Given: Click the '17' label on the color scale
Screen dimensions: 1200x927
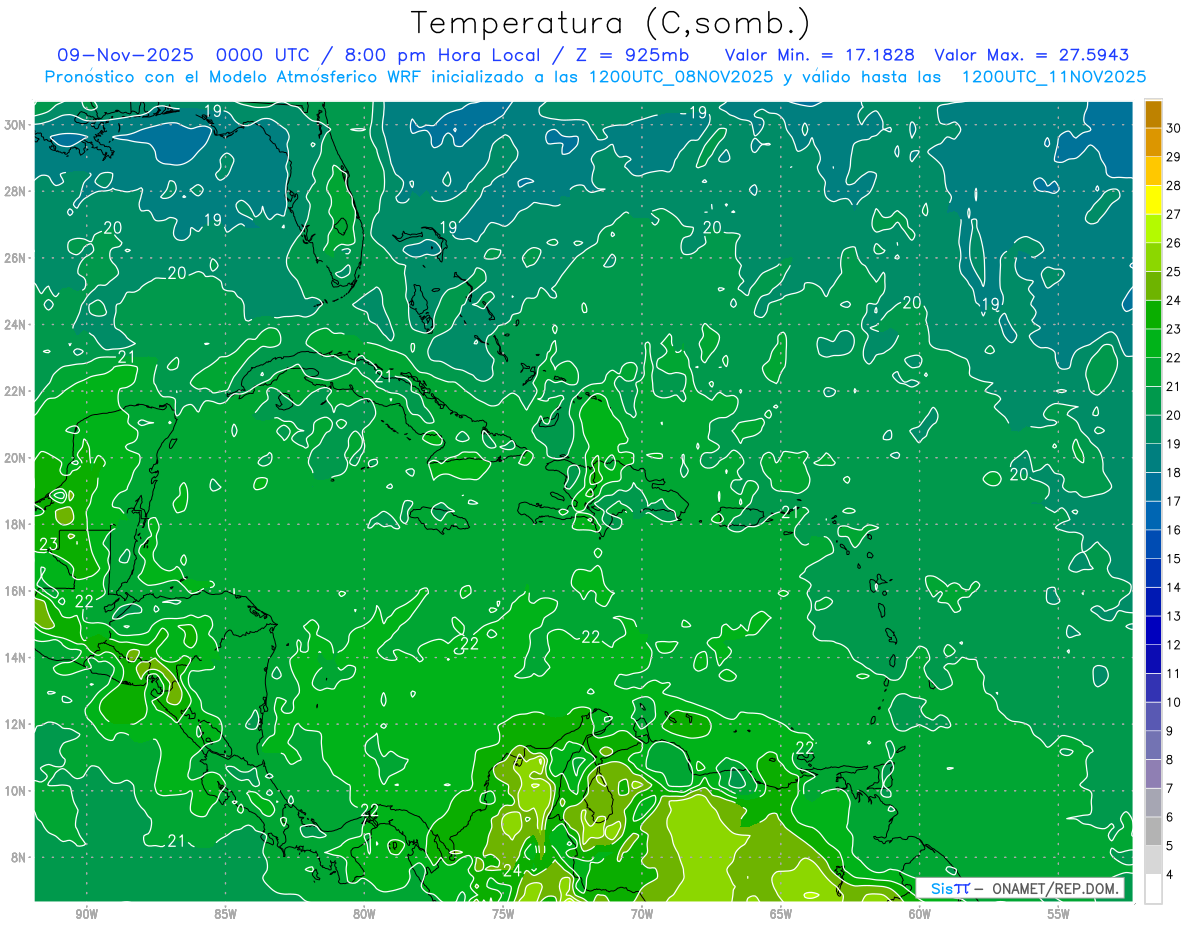Looking at the screenshot, I should pos(1174,502).
